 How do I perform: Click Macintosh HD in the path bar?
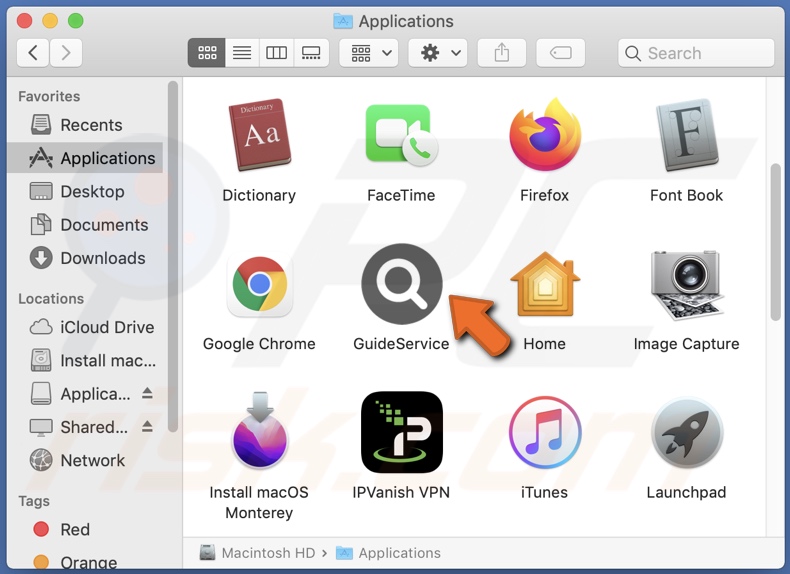point(257,553)
